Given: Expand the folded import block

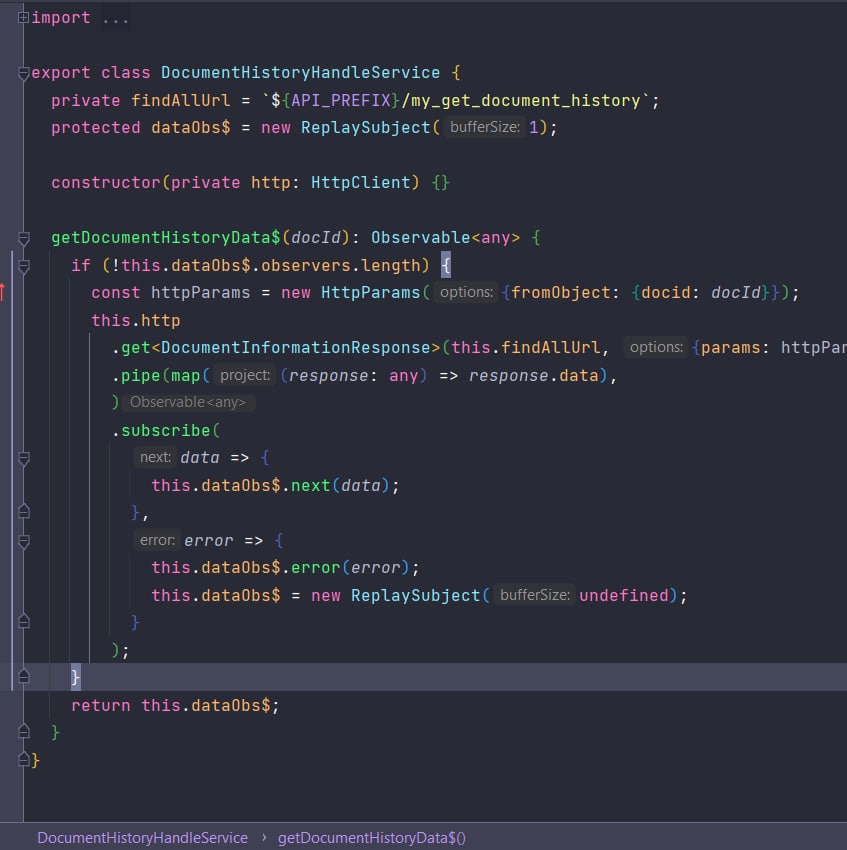Looking at the screenshot, I should (x=23, y=18).
